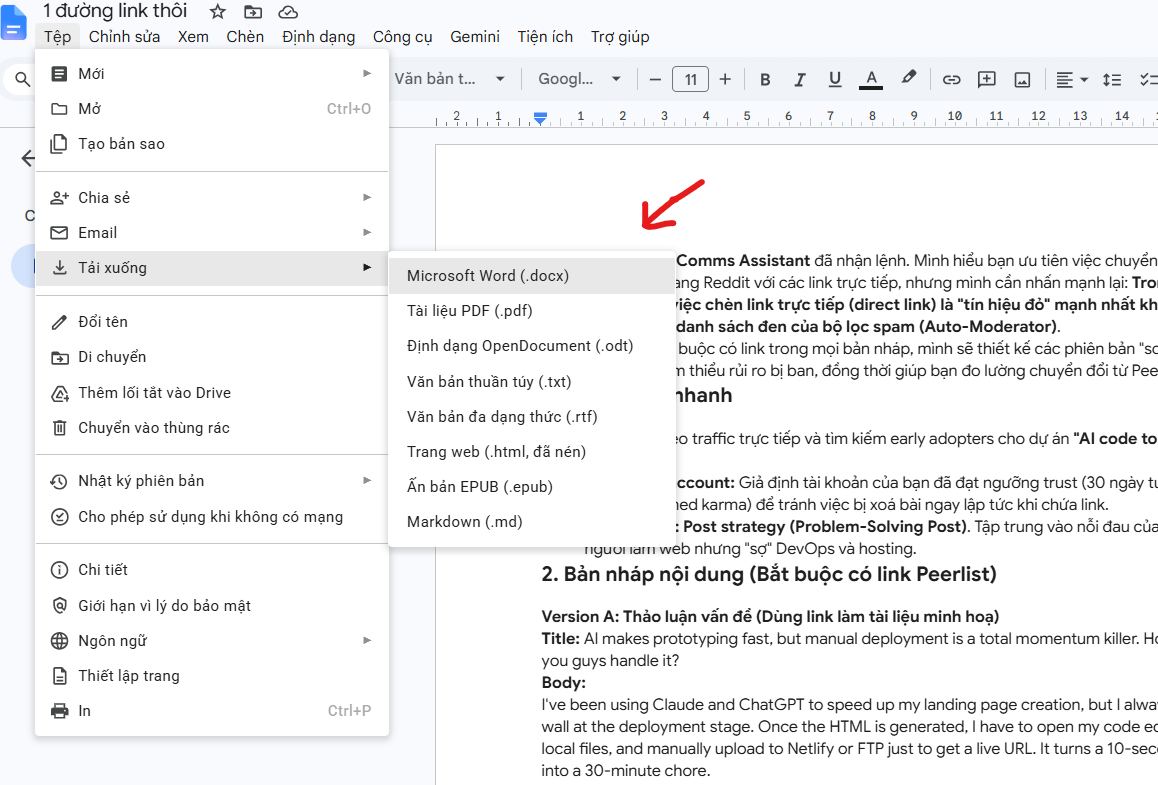The height and width of the screenshot is (785, 1158).
Task: Download as Ấn bản EPUB (.epub)
Action: (532, 487)
